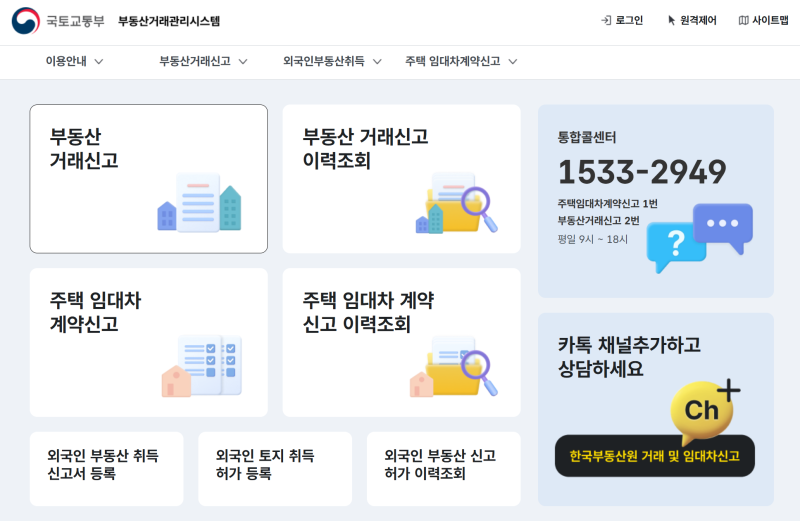The image size is (800, 521).
Task: Click the building documents illustration in 부동산 거래신고
Action: tap(199, 202)
